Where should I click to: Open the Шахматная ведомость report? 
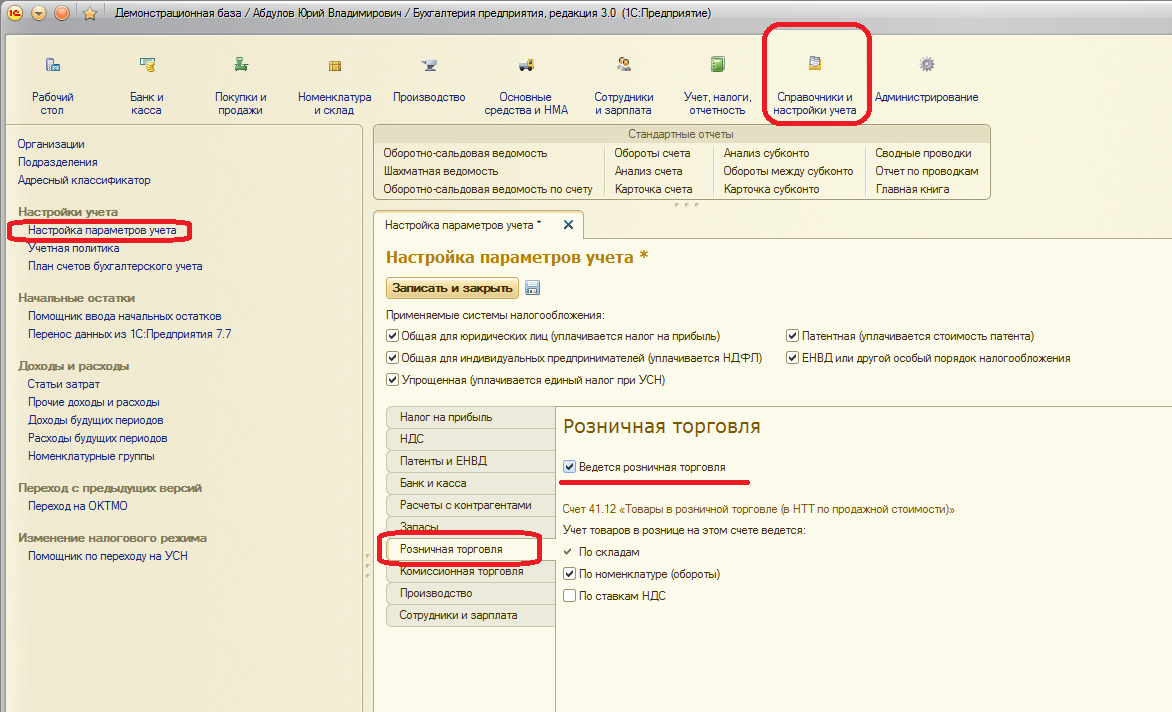click(440, 171)
